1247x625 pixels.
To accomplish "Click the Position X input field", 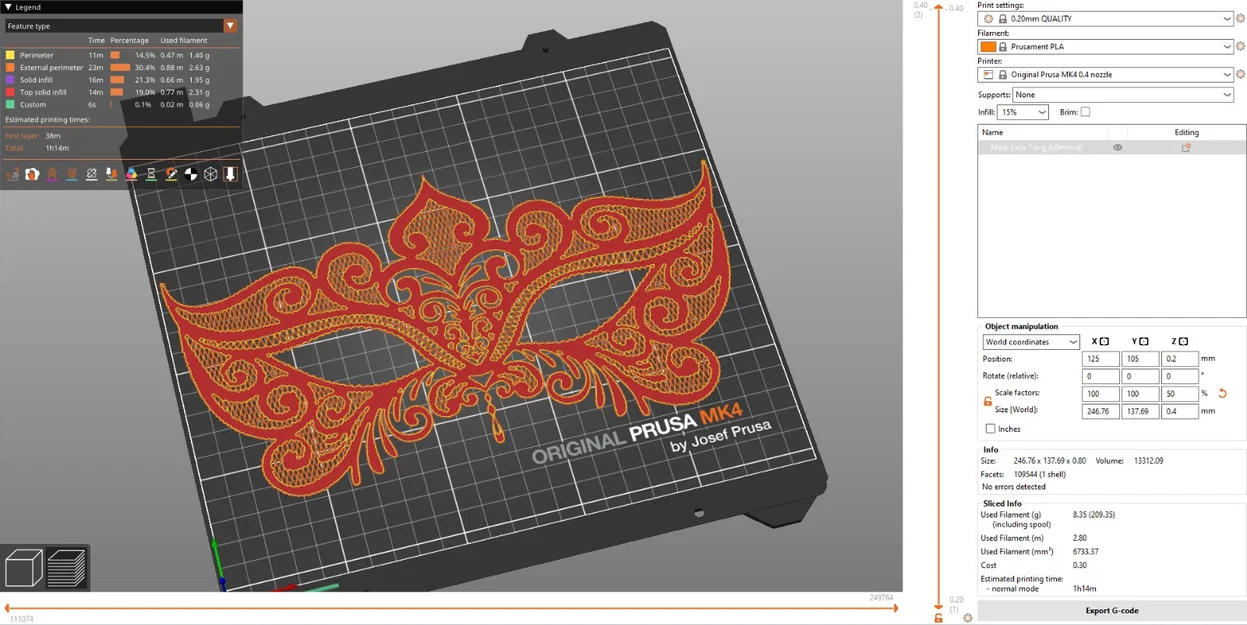I will 1100,359.
